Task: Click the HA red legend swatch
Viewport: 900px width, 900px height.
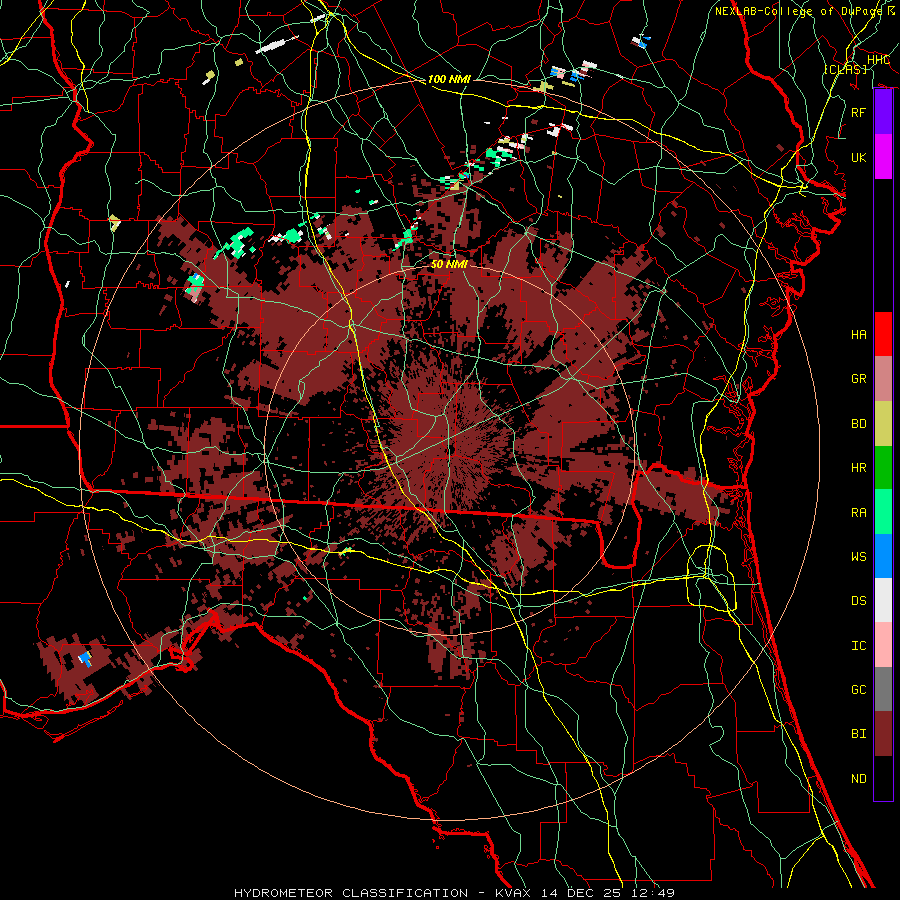Action: click(883, 334)
